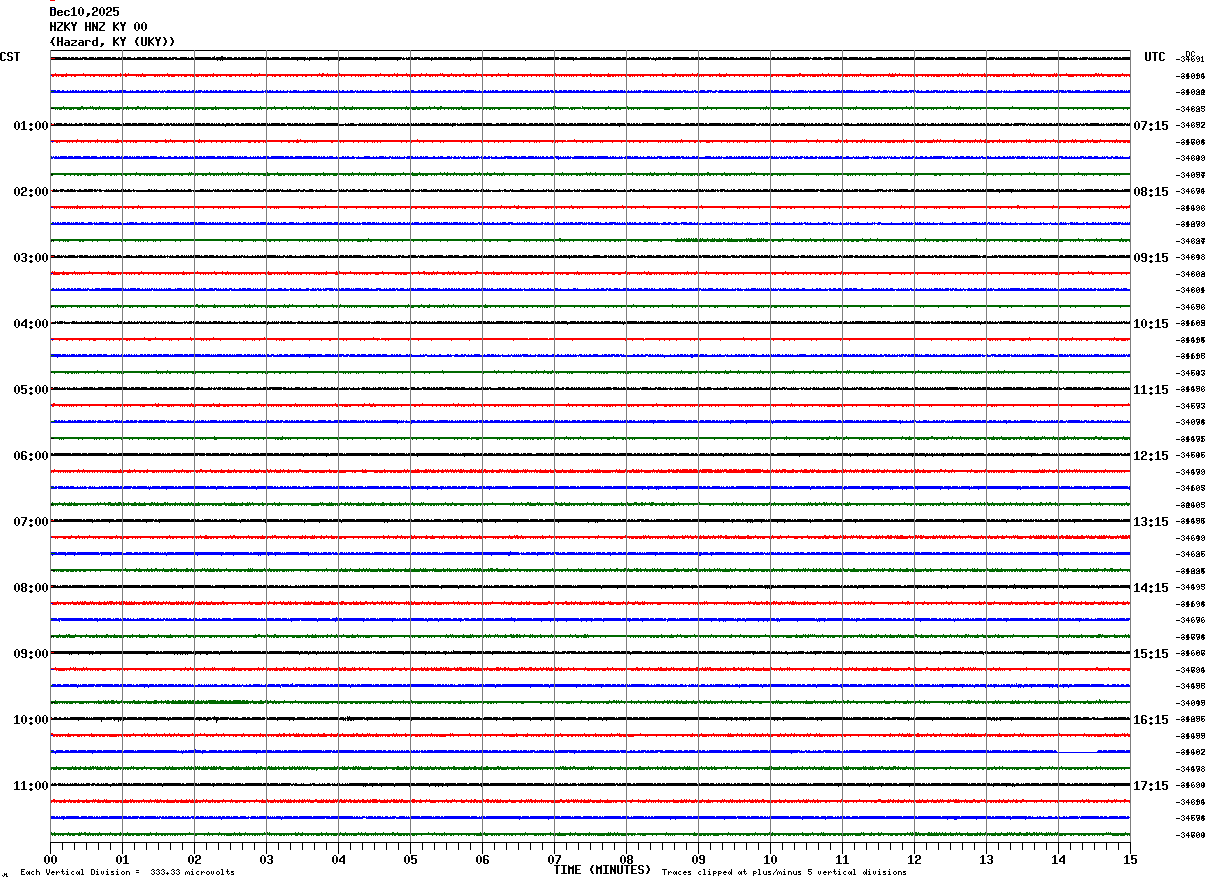Click the 11:00 CST time label
1210x886 pixels.
tap(31, 786)
